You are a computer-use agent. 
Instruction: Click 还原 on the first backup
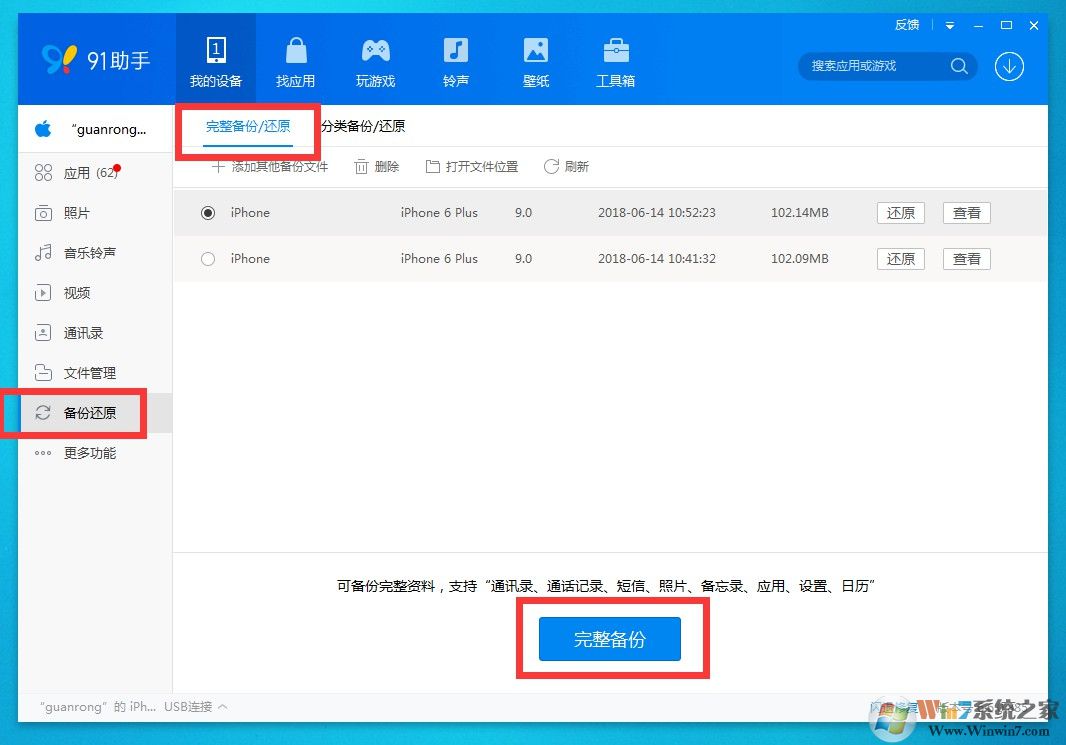899,212
